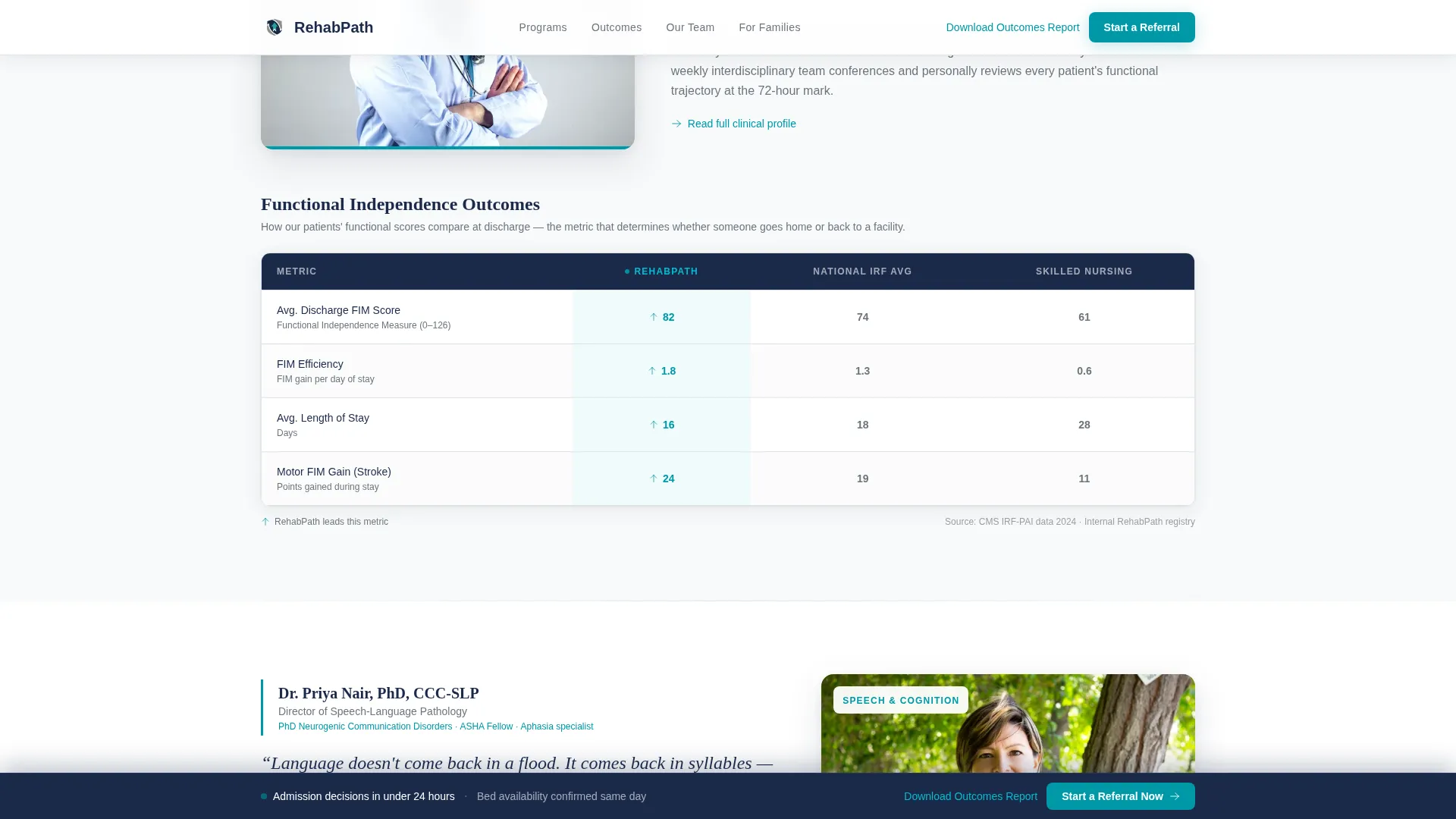Click the skilled nursing value 61
The height and width of the screenshot is (819, 1456).
tap(1084, 317)
